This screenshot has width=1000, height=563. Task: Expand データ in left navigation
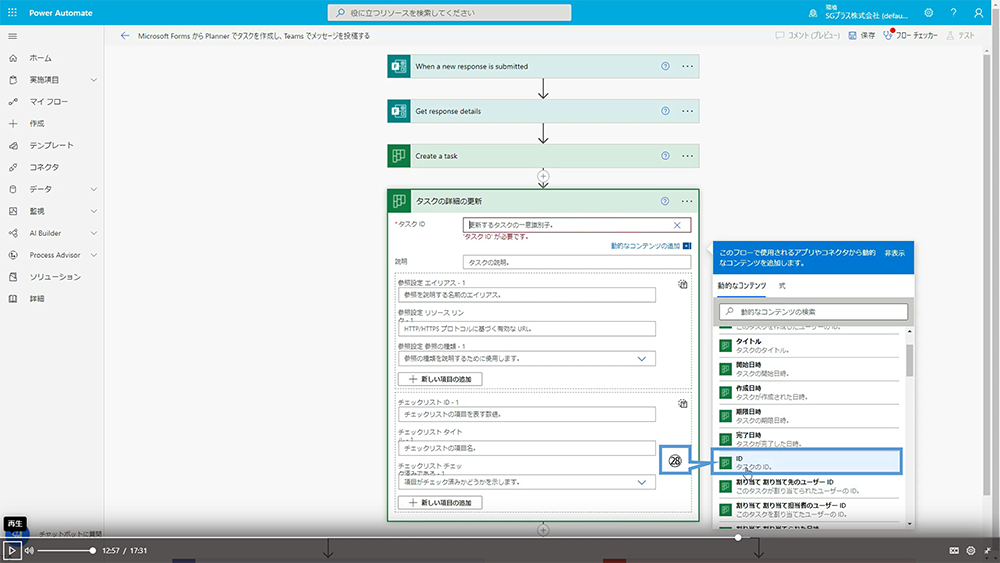click(94, 189)
